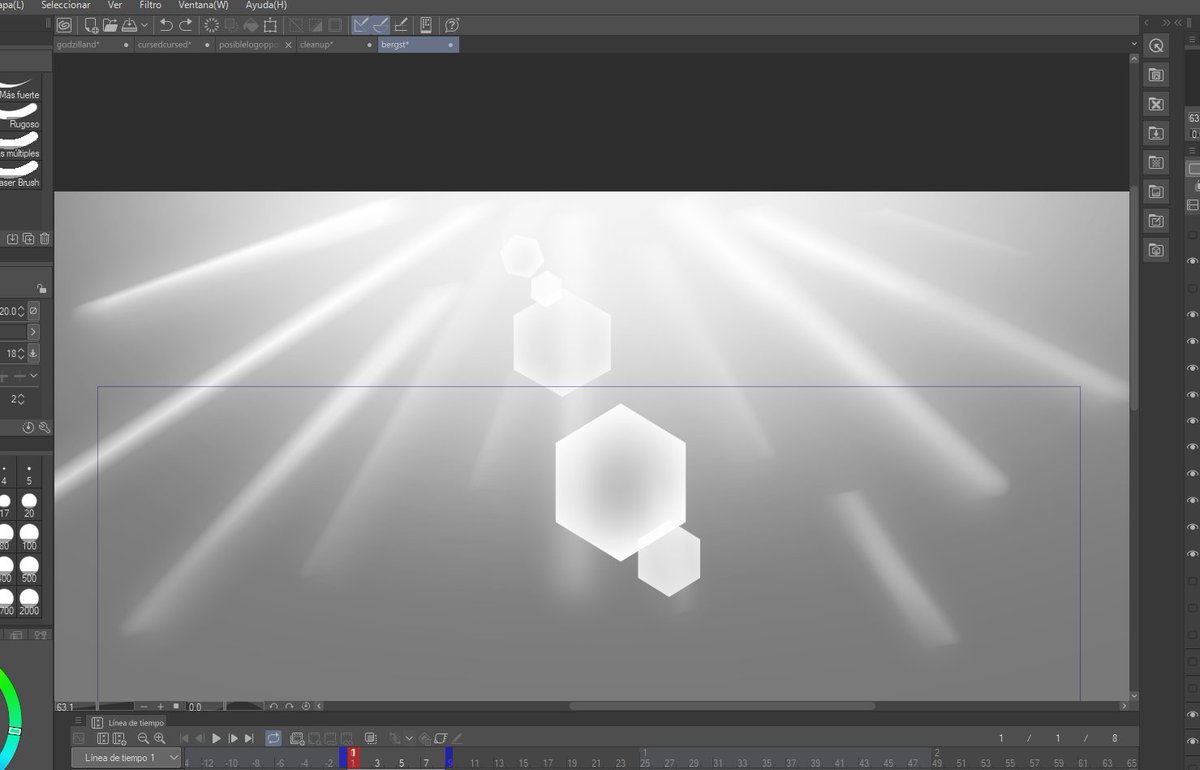Open the Línea de tiempo 1 dropdown
1200x770 pixels.
(126, 758)
